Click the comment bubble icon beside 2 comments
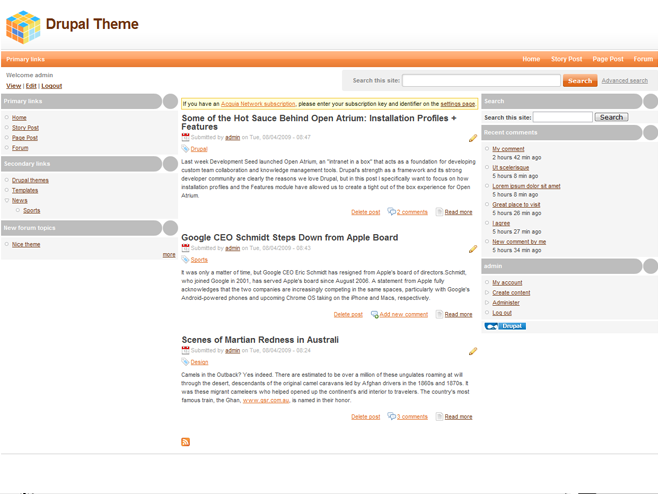Screen dimensions: 658x494 (391, 211)
